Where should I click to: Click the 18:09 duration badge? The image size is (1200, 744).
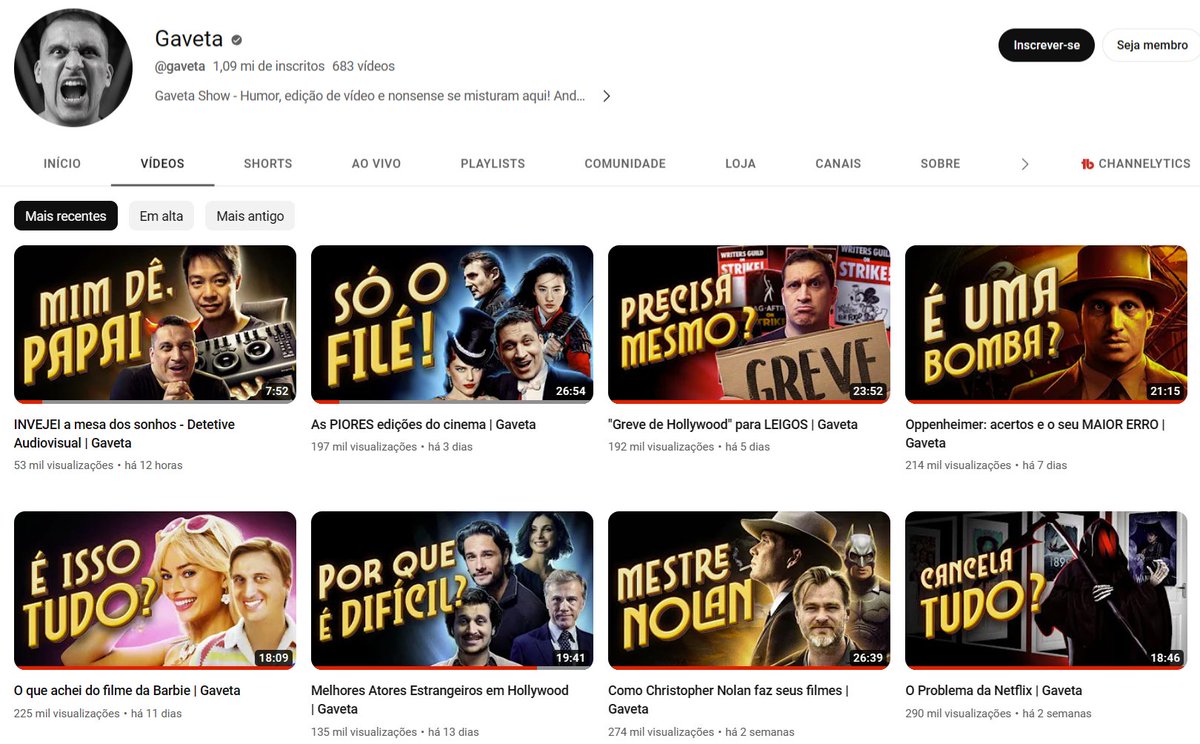click(x=274, y=658)
